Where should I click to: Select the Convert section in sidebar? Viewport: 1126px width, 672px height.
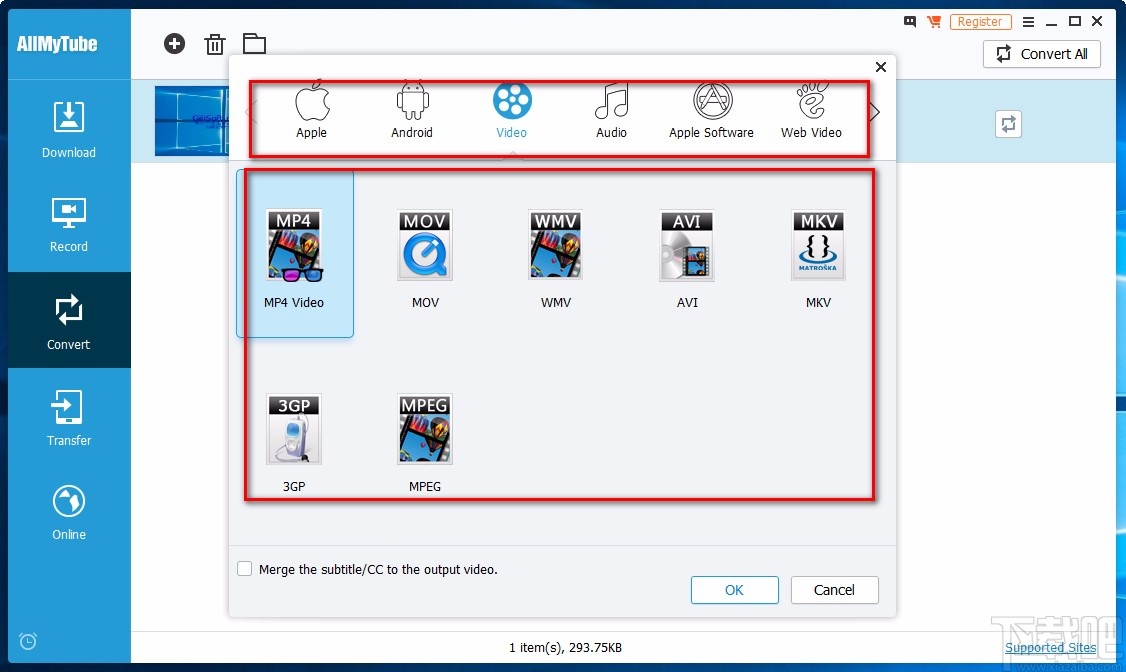coord(69,320)
